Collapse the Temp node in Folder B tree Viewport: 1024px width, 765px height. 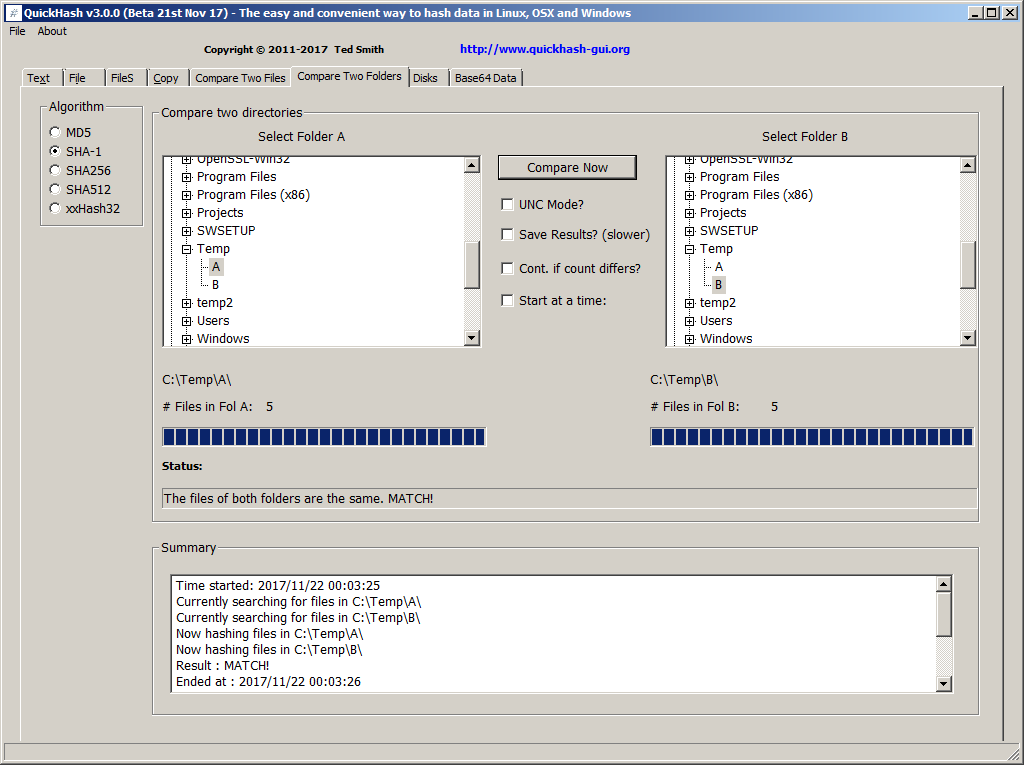tap(690, 249)
